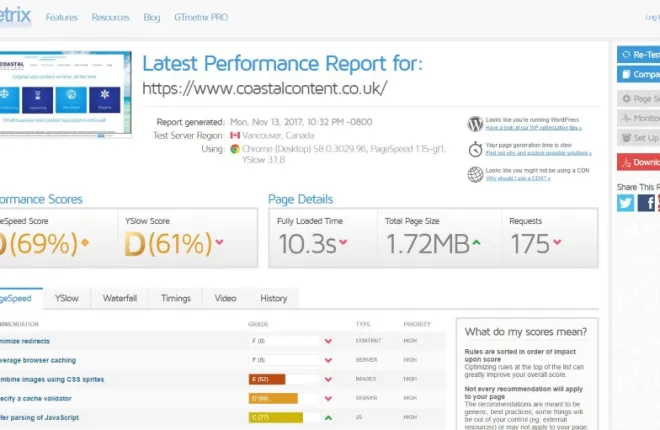
Task: Click the red Download PDF button
Action: 639,162
